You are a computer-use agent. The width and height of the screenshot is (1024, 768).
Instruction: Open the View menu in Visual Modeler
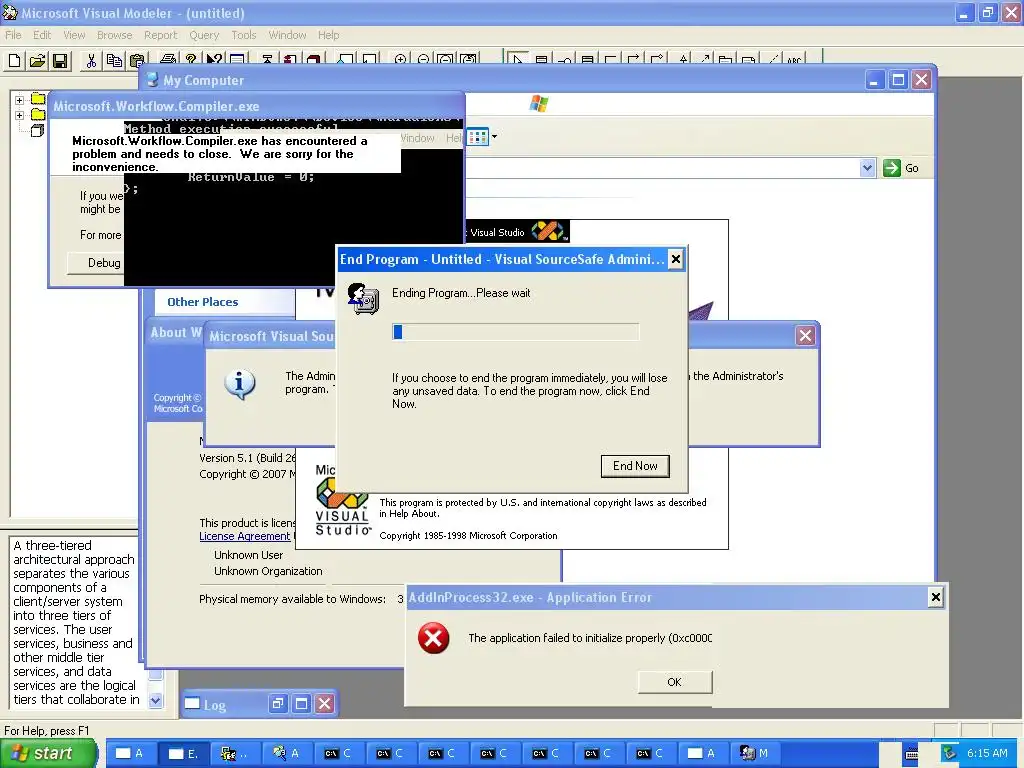coord(74,35)
